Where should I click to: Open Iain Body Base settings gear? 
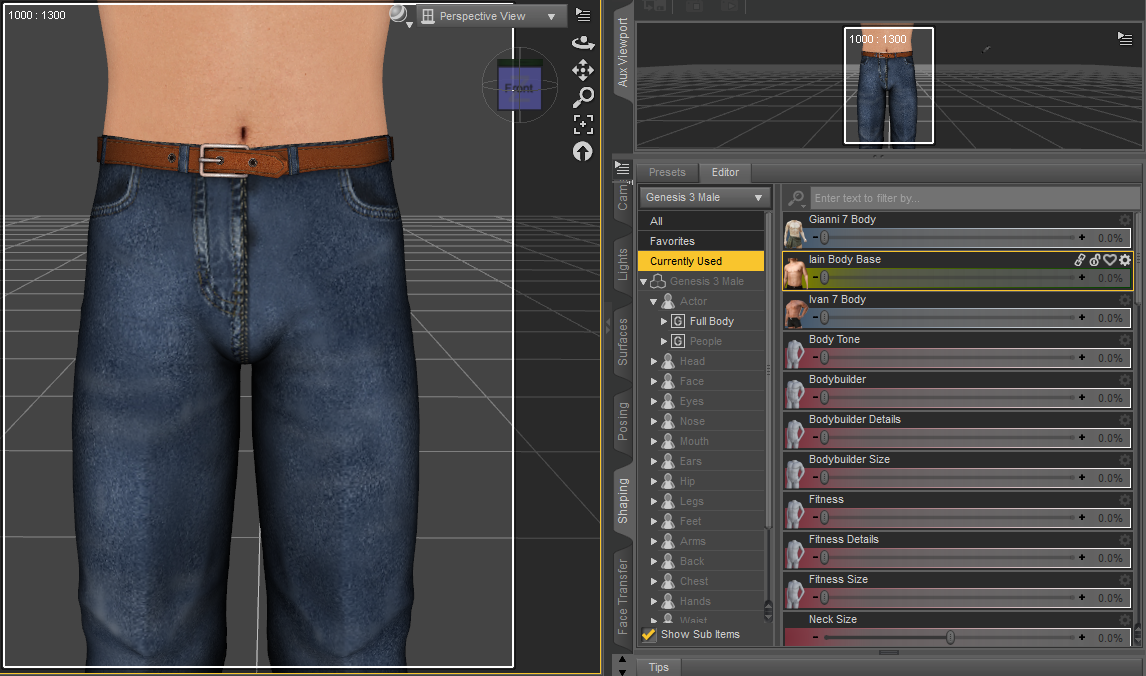click(x=1125, y=259)
